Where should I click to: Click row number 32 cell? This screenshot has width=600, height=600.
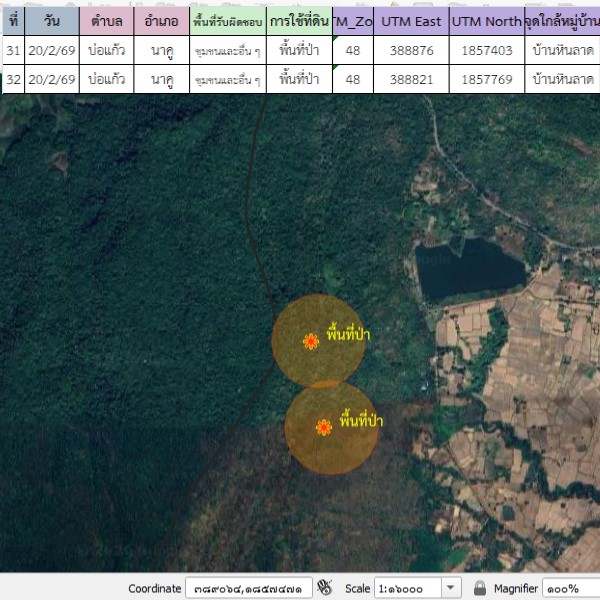tap(13, 79)
